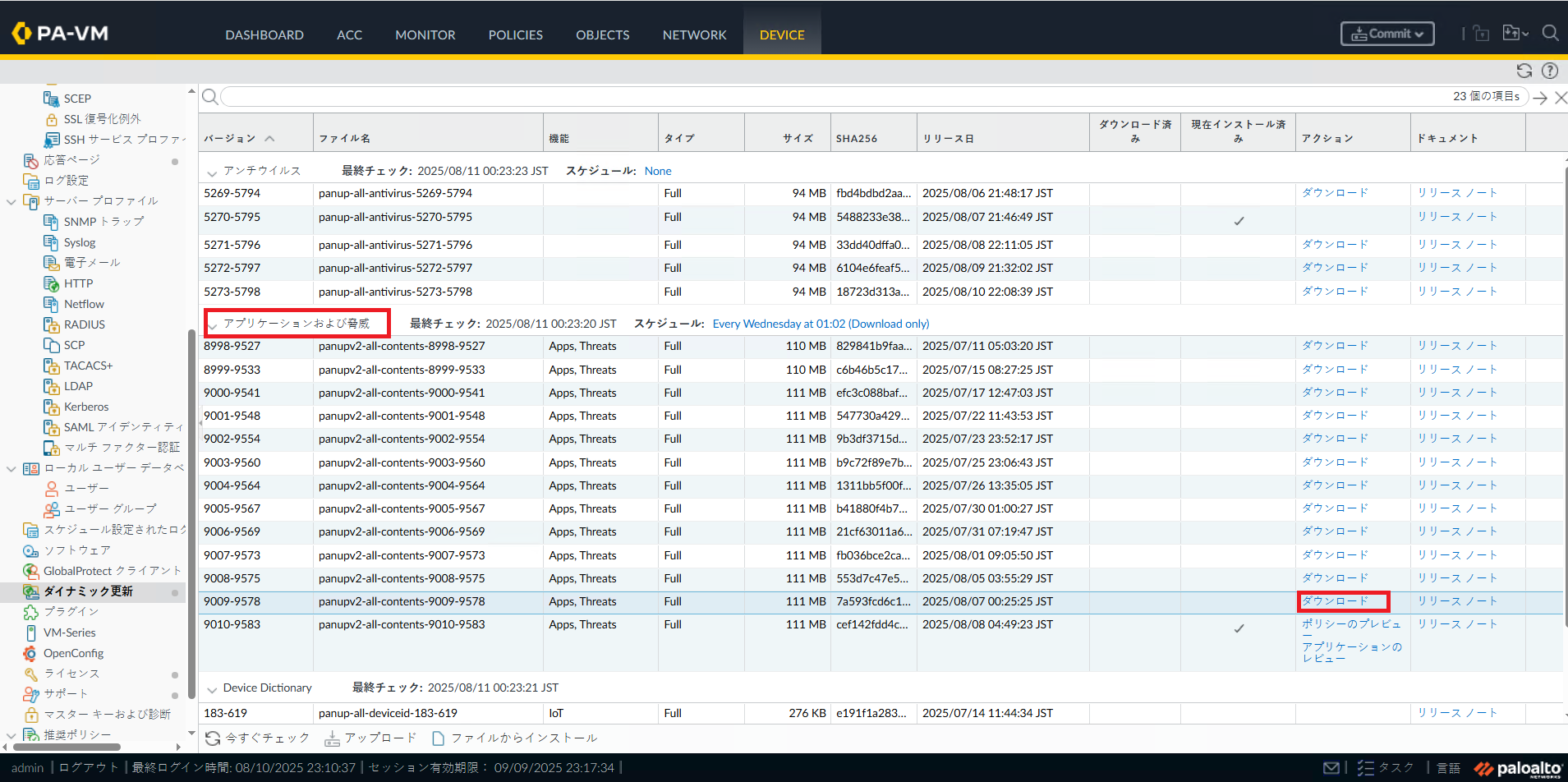Click ダウンロード link for version 9009-9578

[x=1335, y=601]
